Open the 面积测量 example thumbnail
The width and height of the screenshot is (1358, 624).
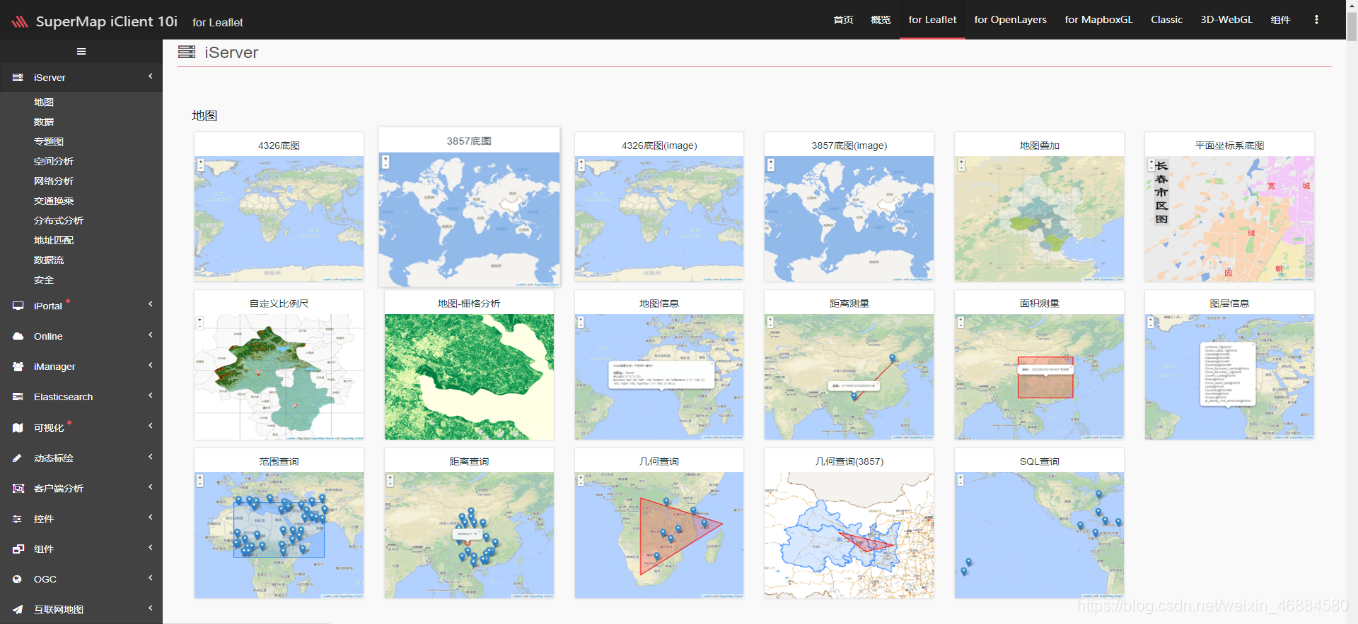pos(1039,365)
